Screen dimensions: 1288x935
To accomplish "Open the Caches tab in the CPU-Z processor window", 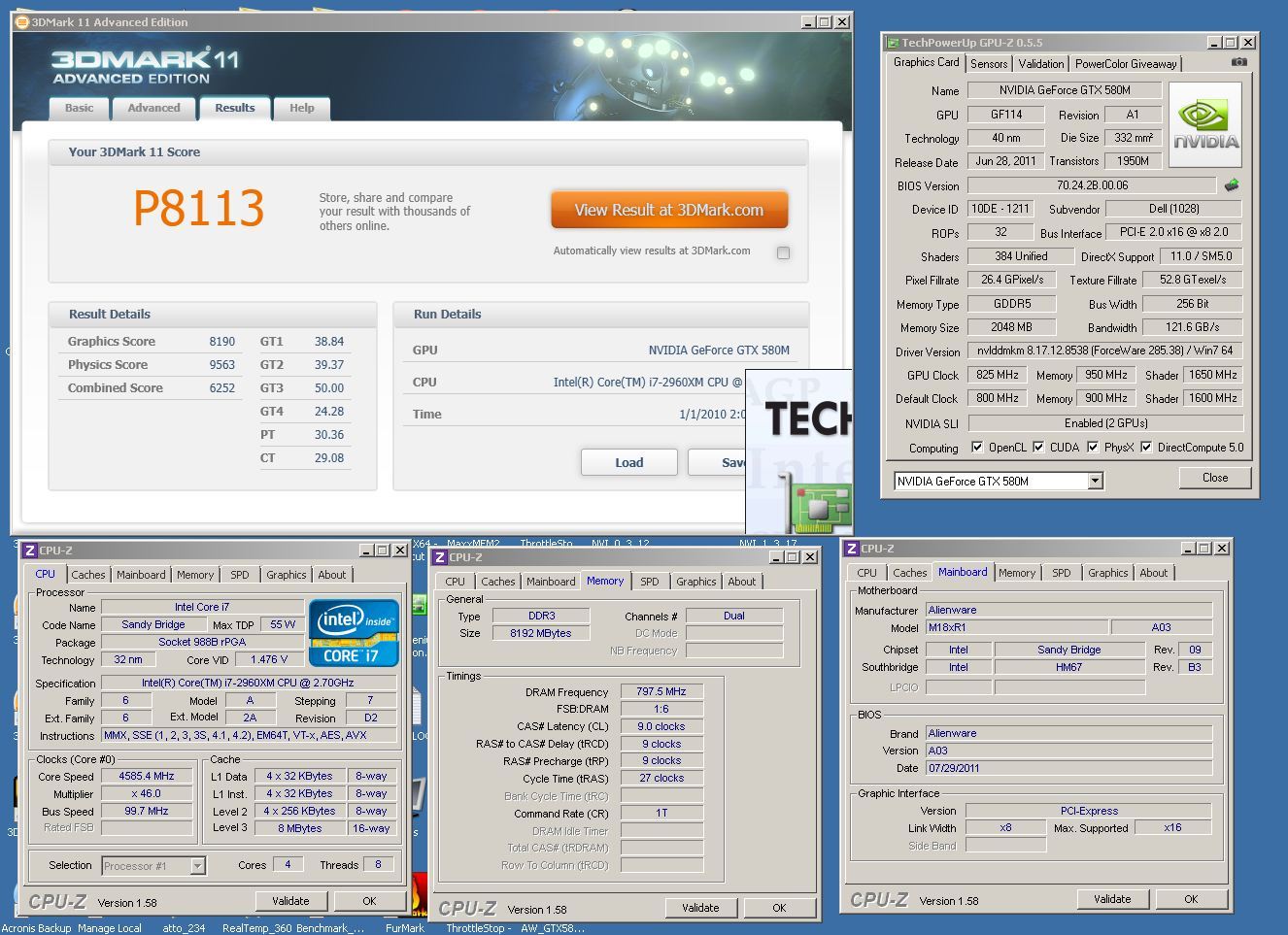I will tap(88, 575).
